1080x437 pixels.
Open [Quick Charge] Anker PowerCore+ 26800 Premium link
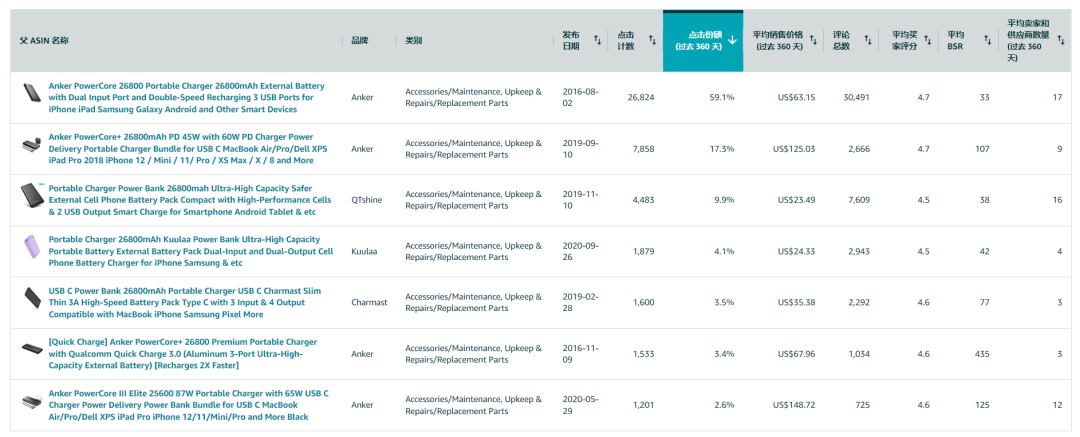(183, 354)
